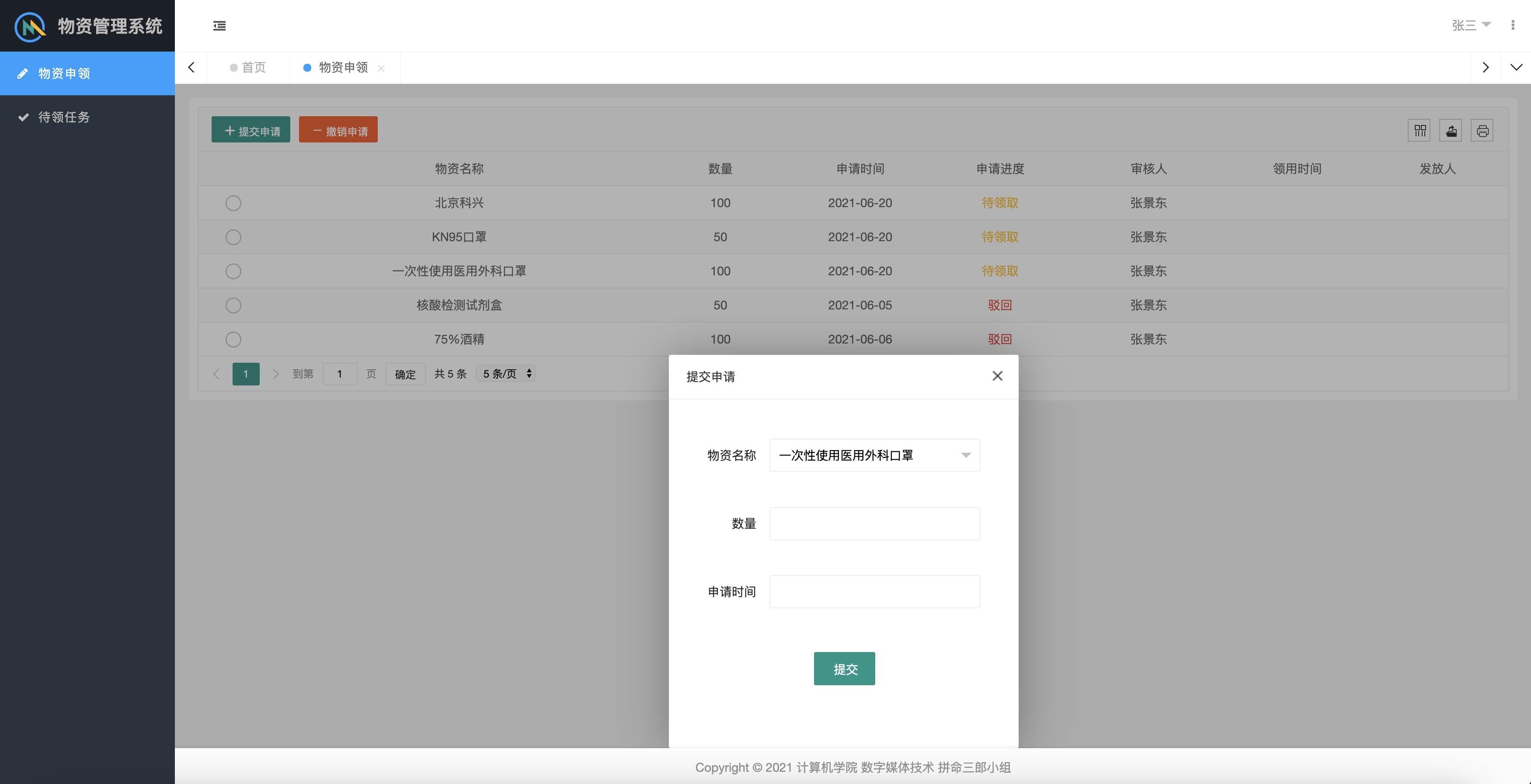The height and width of the screenshot is (784, 1531).
Task: Close the 物资申领 tab with its x
Action: pos(381,68)
